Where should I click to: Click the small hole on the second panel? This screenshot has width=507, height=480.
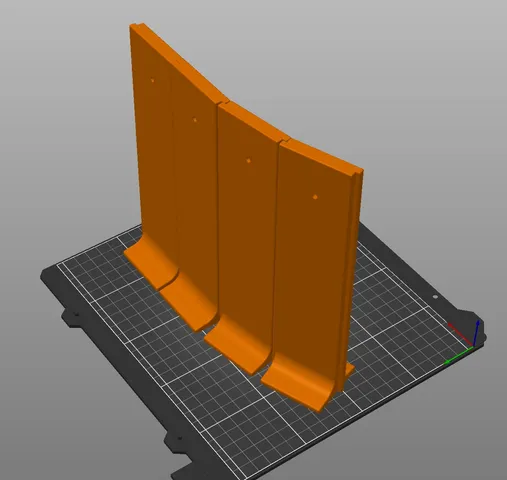tap(195, 120)
